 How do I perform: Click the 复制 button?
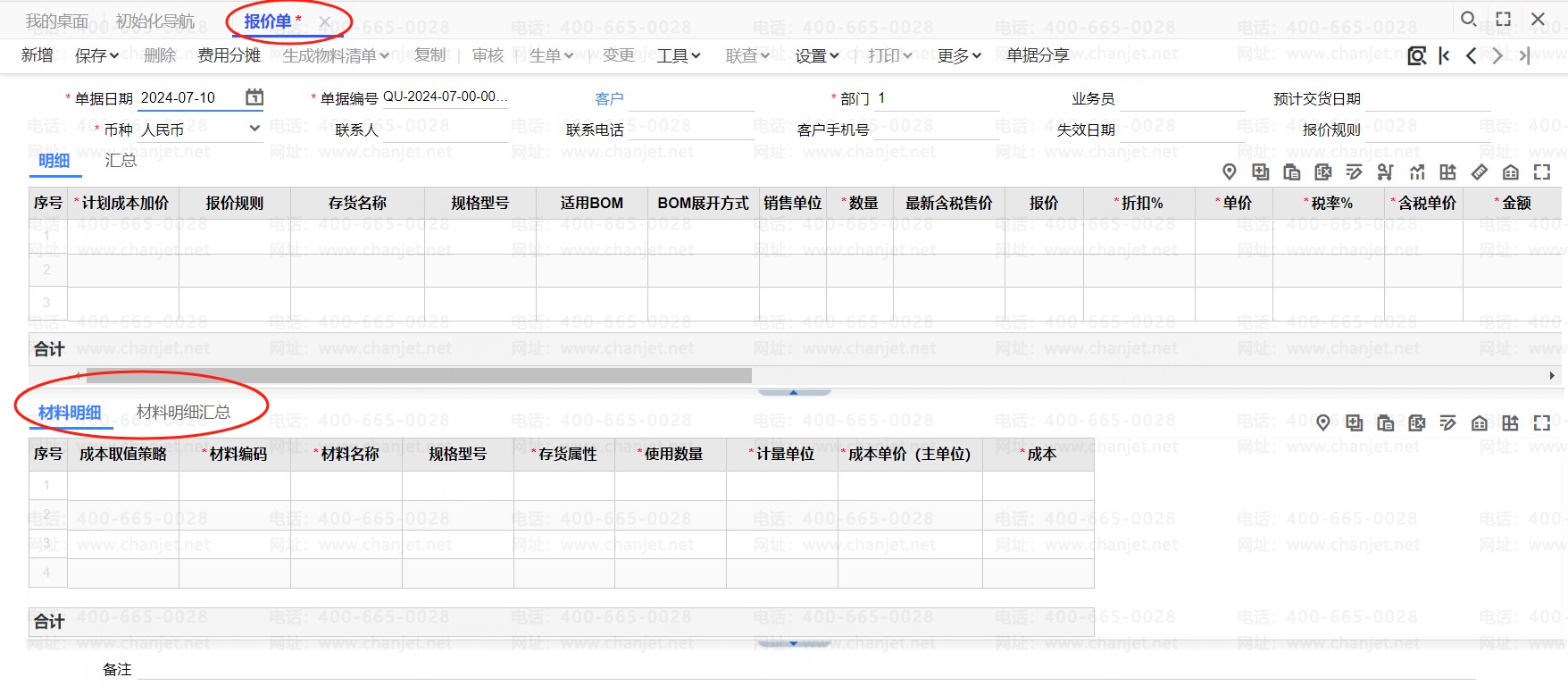pos(430,55)
